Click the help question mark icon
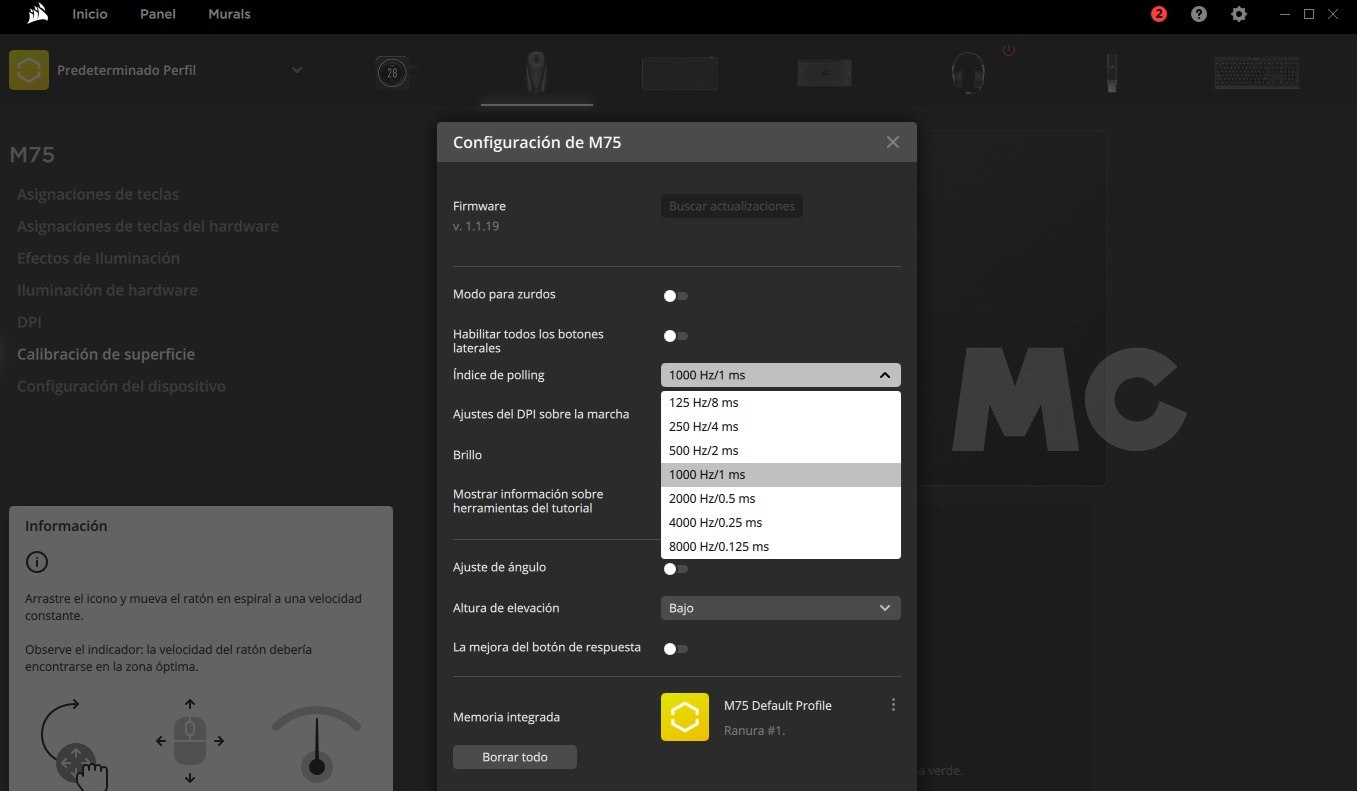The width and height of the screenshot is (1357, 791). [1199, 14]
